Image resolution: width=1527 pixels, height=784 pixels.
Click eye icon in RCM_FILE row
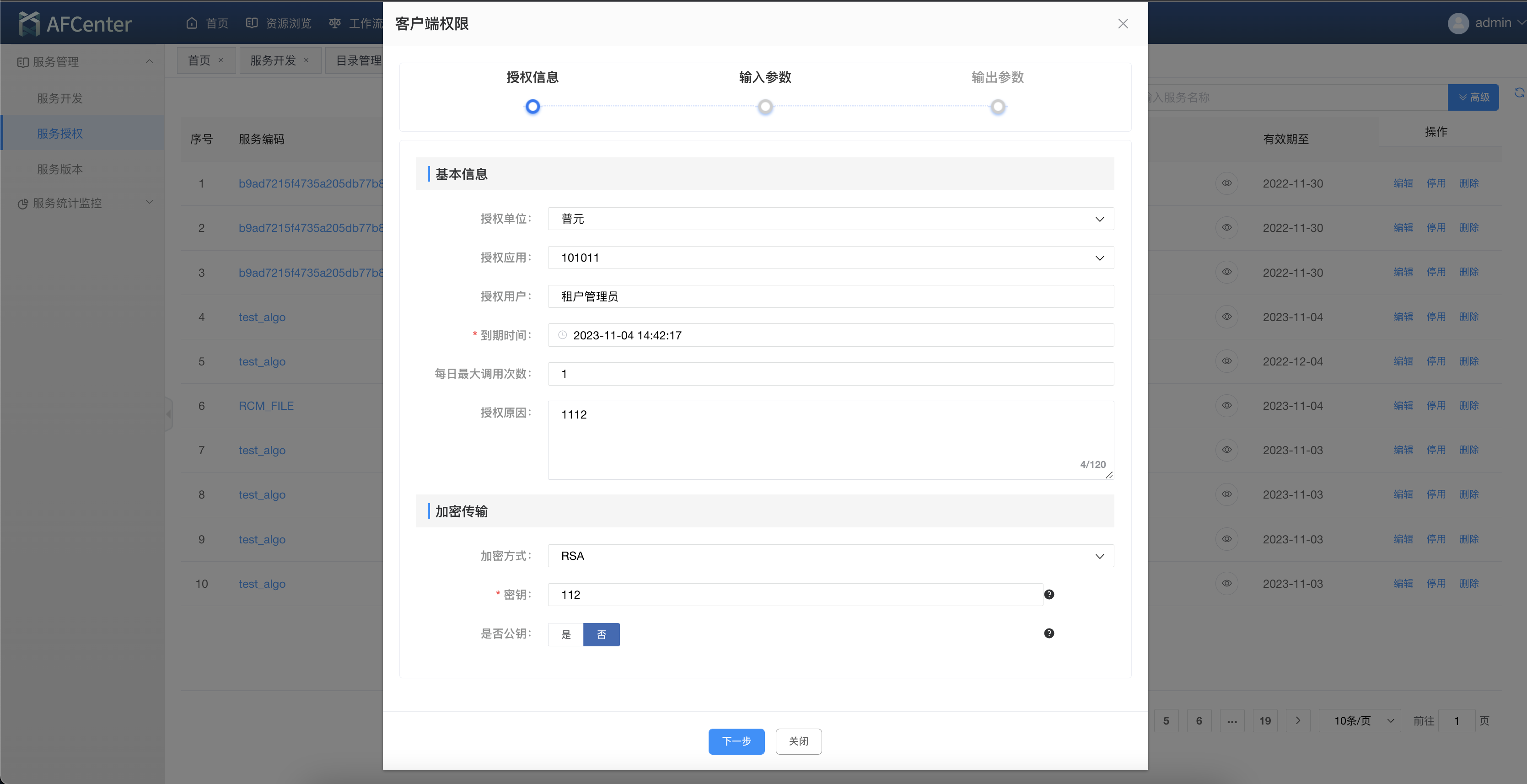click(1226, 405)
